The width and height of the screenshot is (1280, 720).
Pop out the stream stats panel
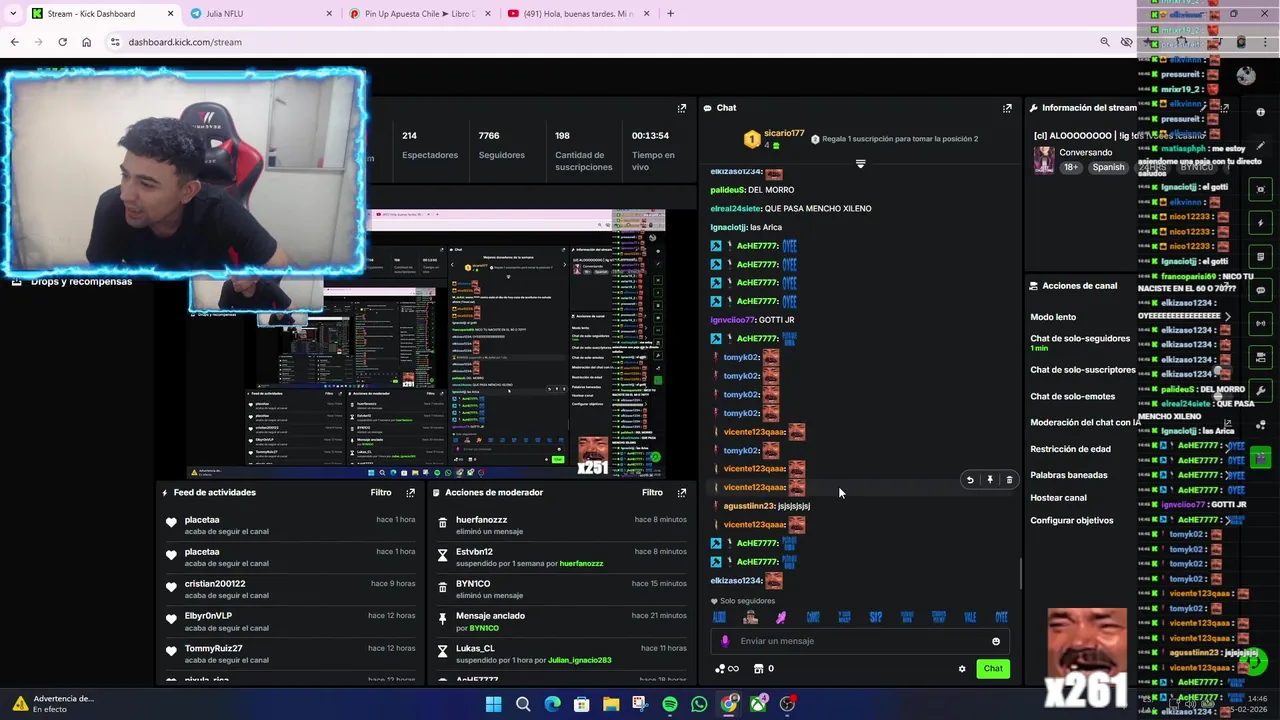coord(682,108)
